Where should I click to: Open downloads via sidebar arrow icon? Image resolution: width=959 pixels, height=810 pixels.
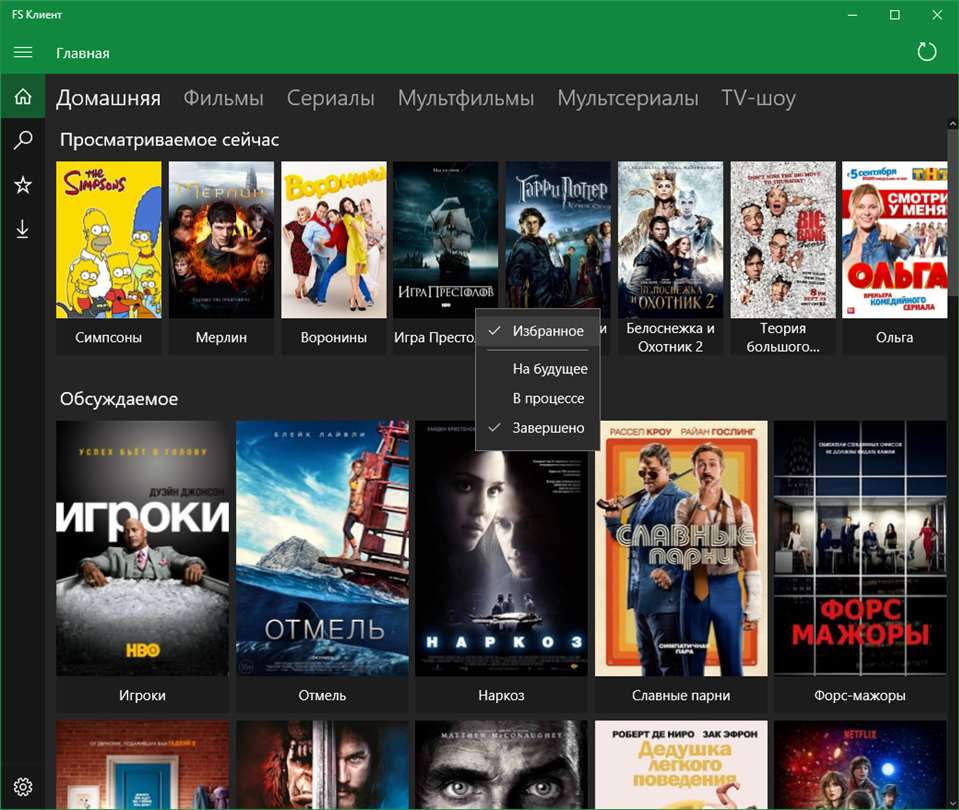point(23,229)
